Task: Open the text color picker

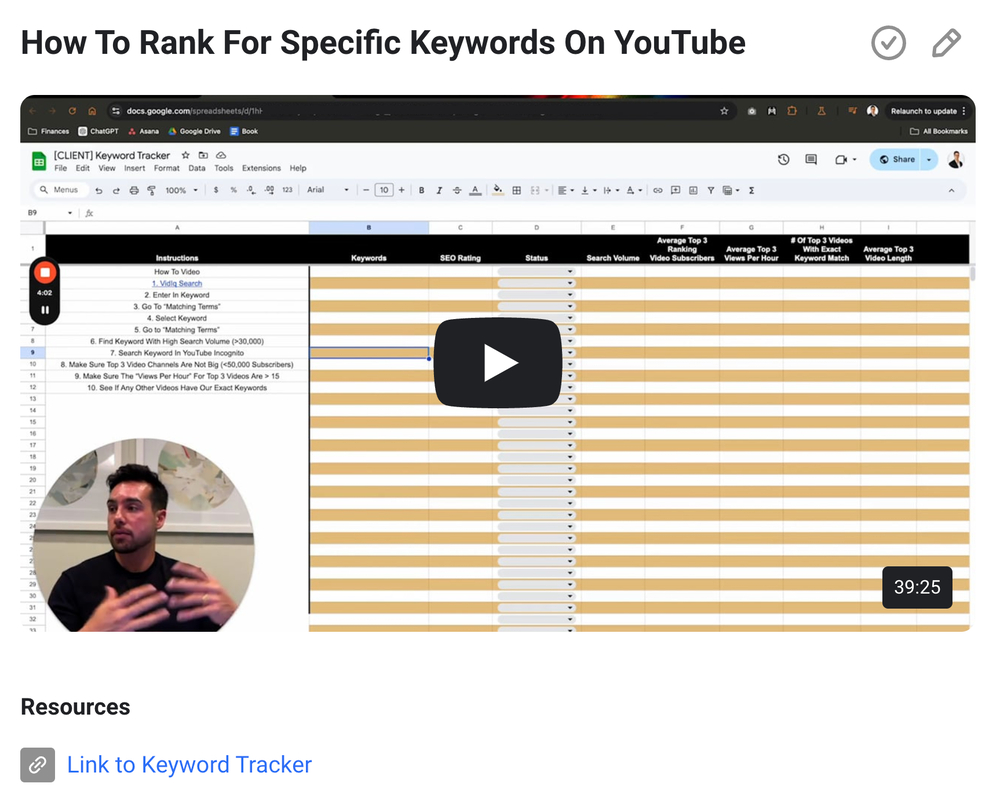Action: (475, 190)
